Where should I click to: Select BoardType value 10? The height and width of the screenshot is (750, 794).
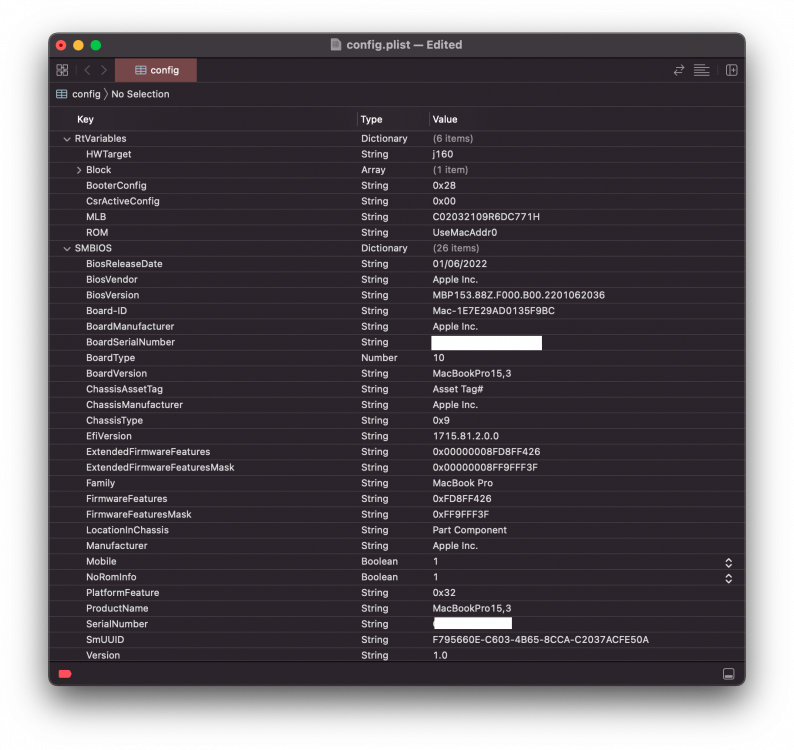[x=438, y=358]
